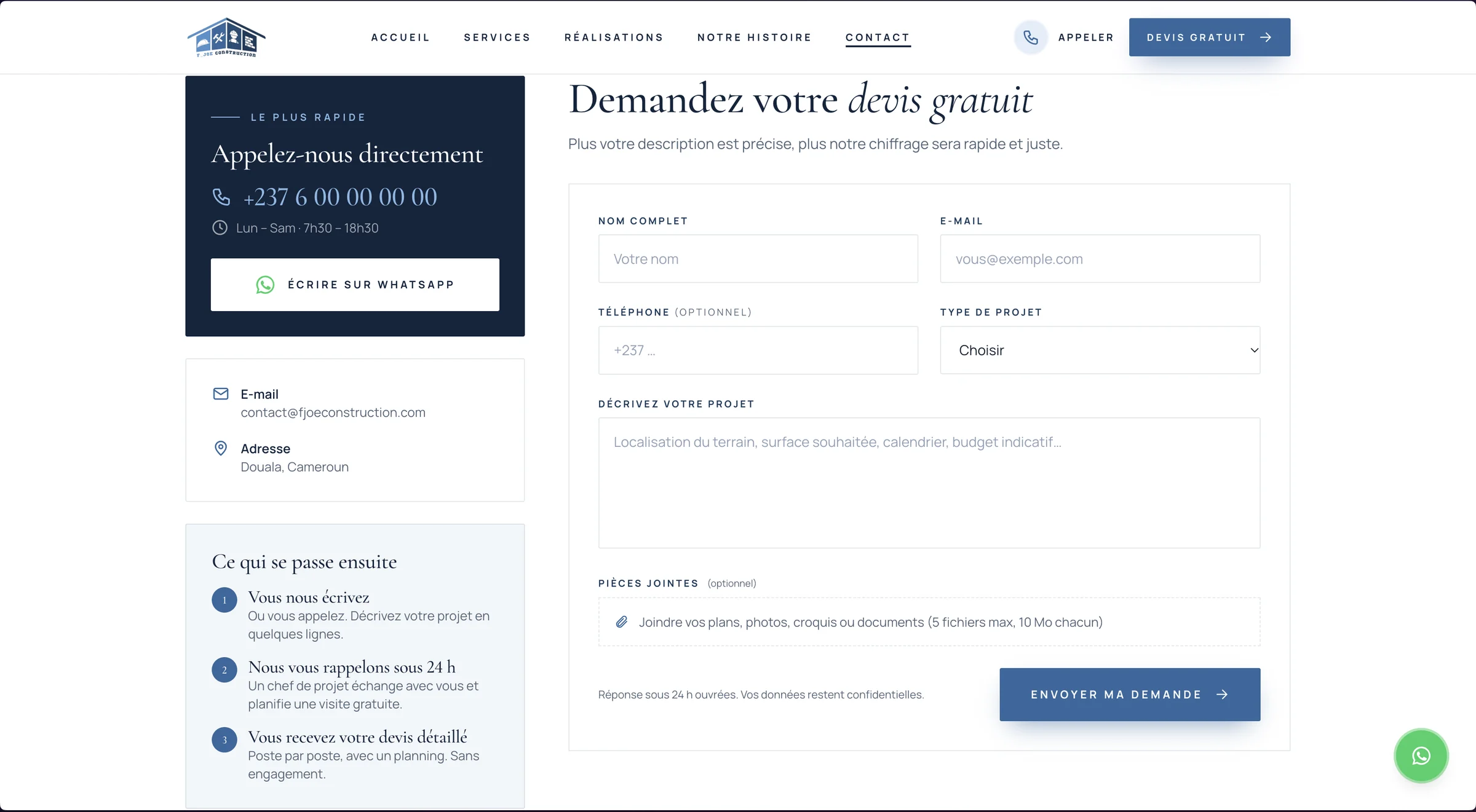Click Écrire sur WhatsApp button
Image resolution: width=1476 pixels, height=812 pixels.
pos(355,285)
